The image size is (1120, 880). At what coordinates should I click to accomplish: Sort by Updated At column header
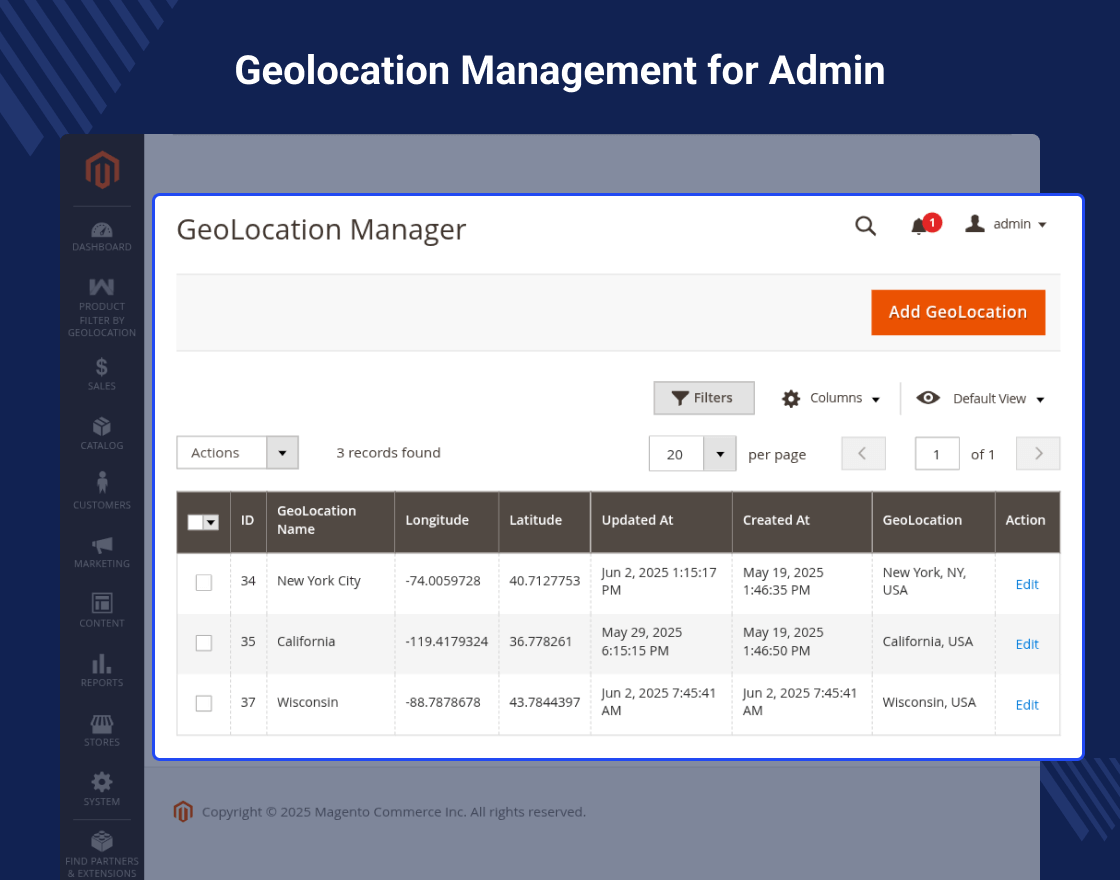pos(661,521)
